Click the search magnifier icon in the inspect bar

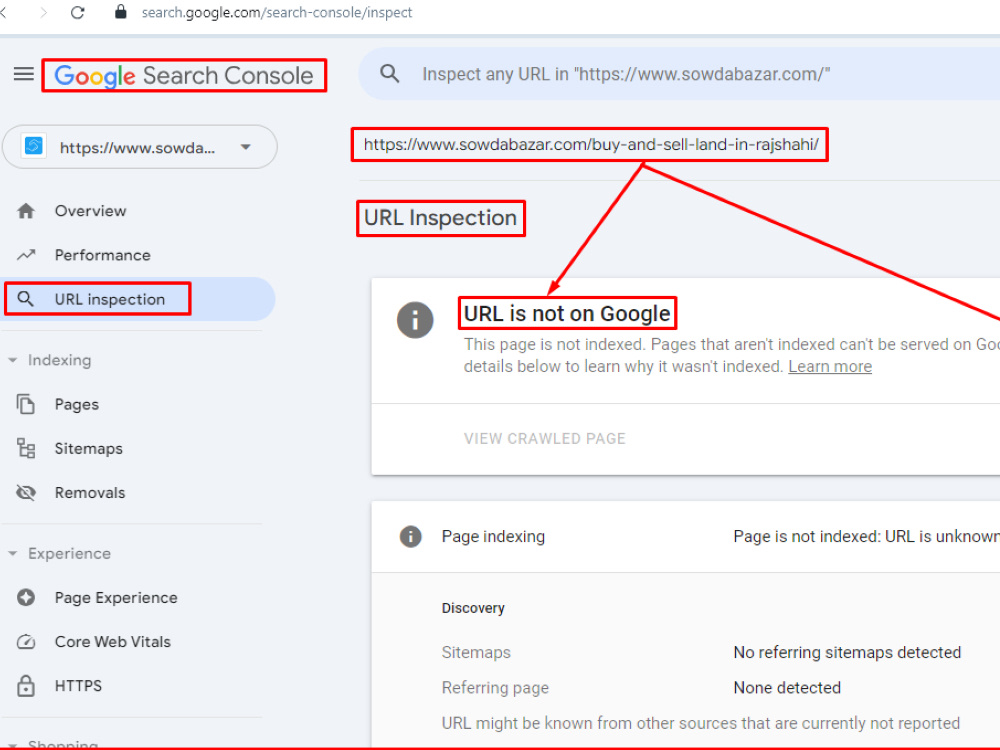click(390, 74)
